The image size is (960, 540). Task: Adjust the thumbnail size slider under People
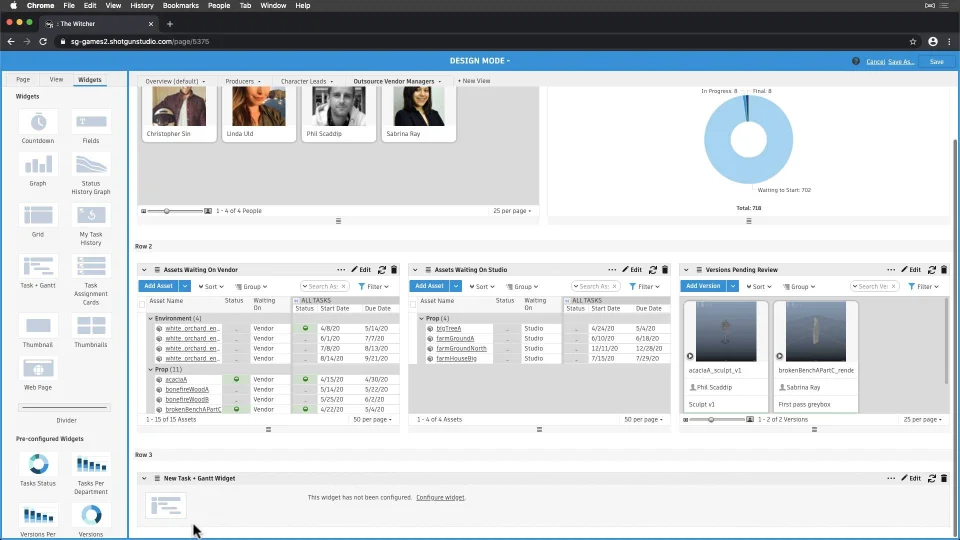tap(167, 211)
